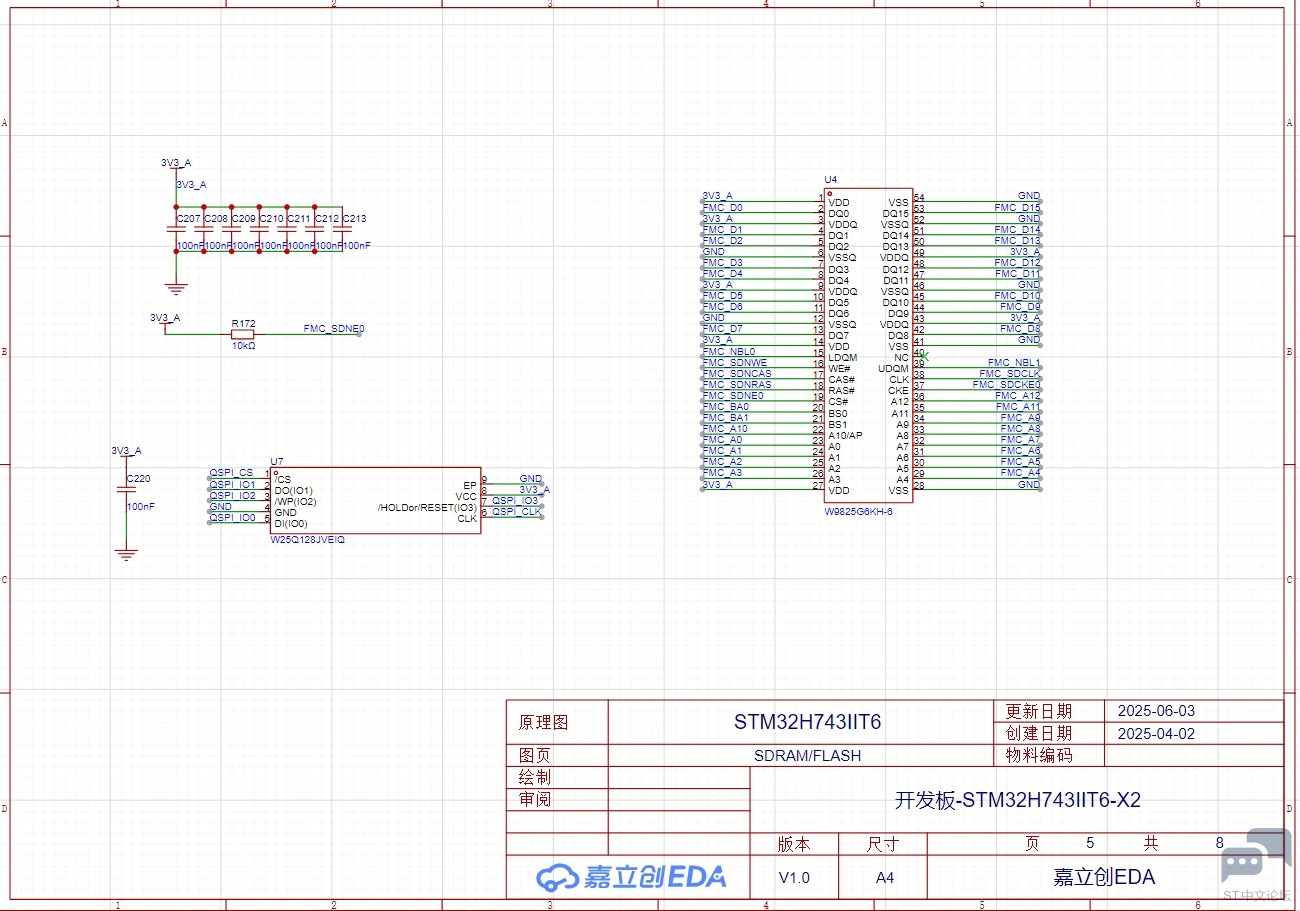Select net label FMC_D7
The image size is (1300, 911).
coord(722,328)
